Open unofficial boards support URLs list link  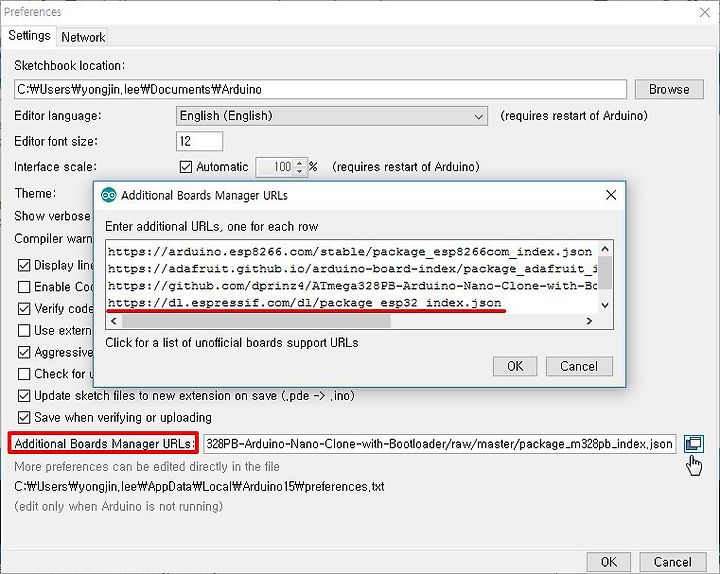[231, 343]
